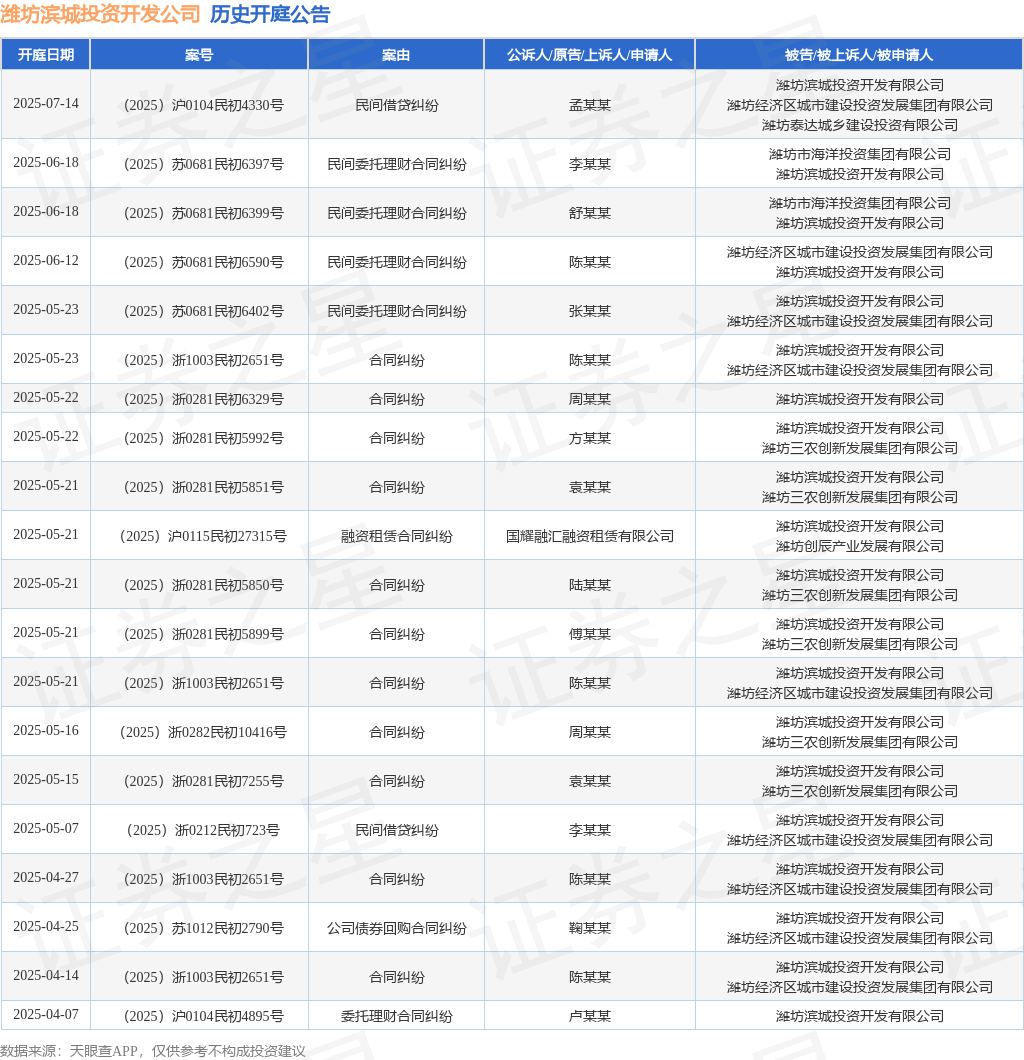The height and width of the screenshot is (1060, 1024).
Task: Select date cell 2025-04-07
Action: (46, 1014)
